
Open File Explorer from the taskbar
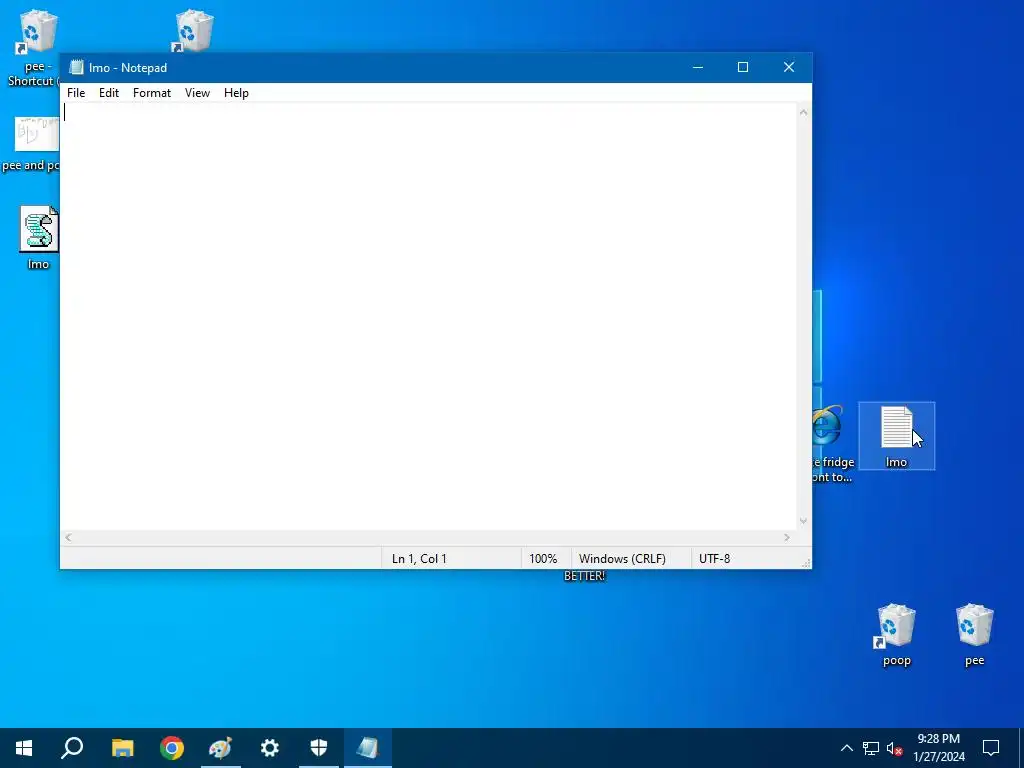click(x=122, y=748)
